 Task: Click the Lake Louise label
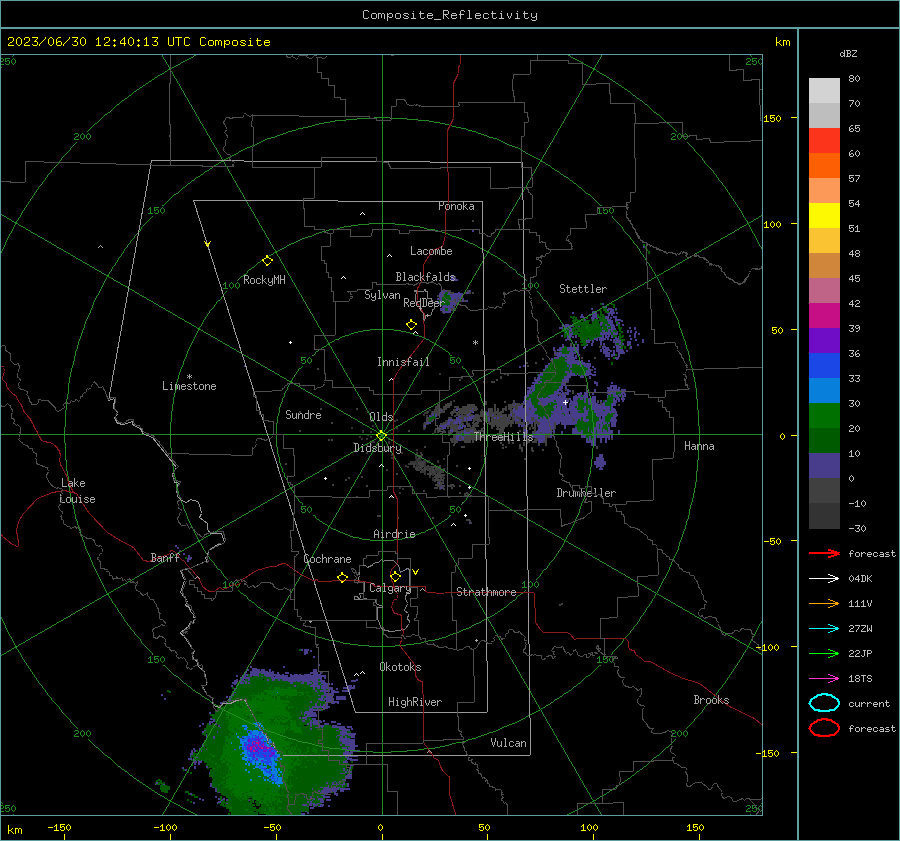point(77,491)
